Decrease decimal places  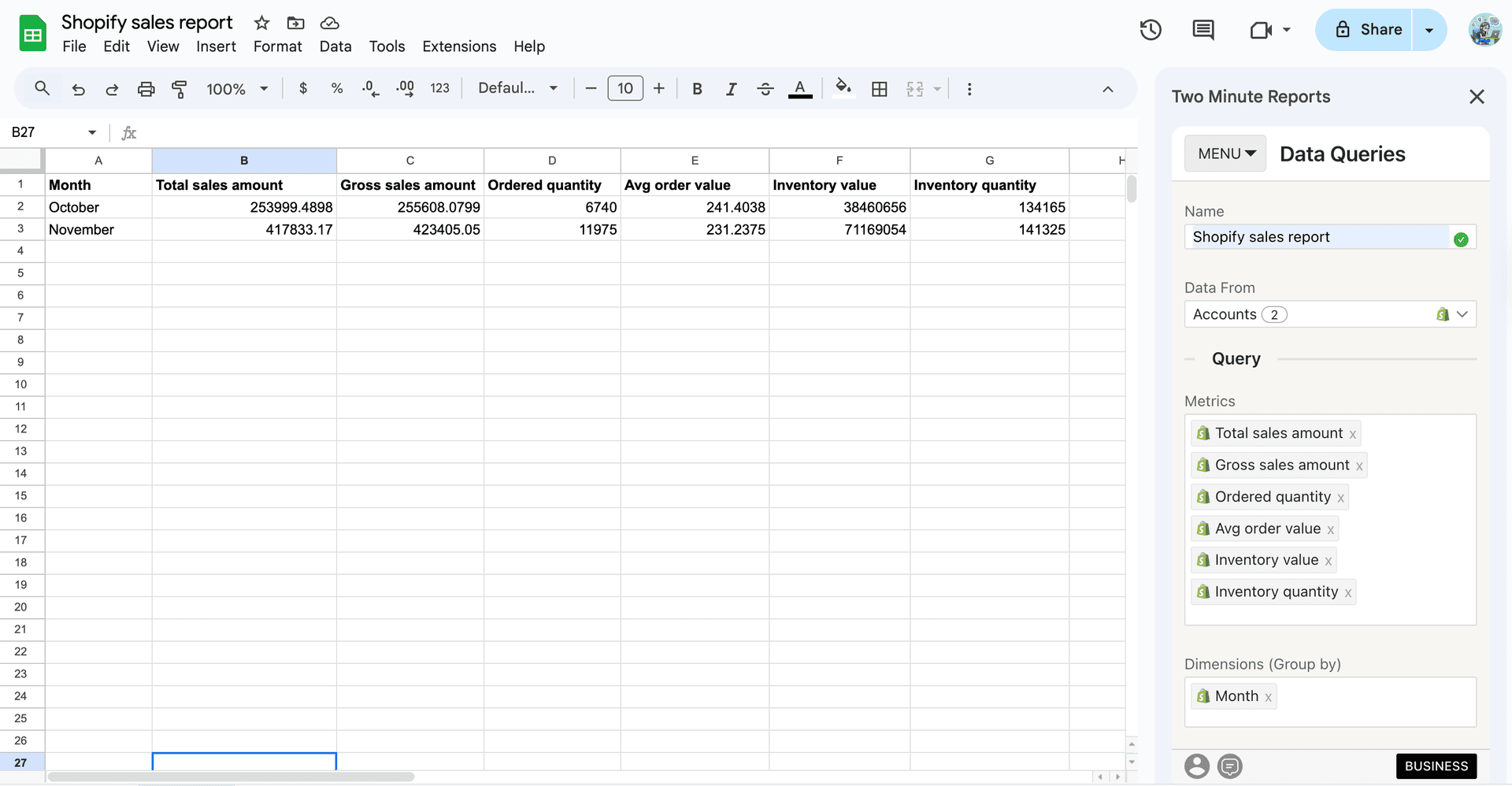click(370, 89)
